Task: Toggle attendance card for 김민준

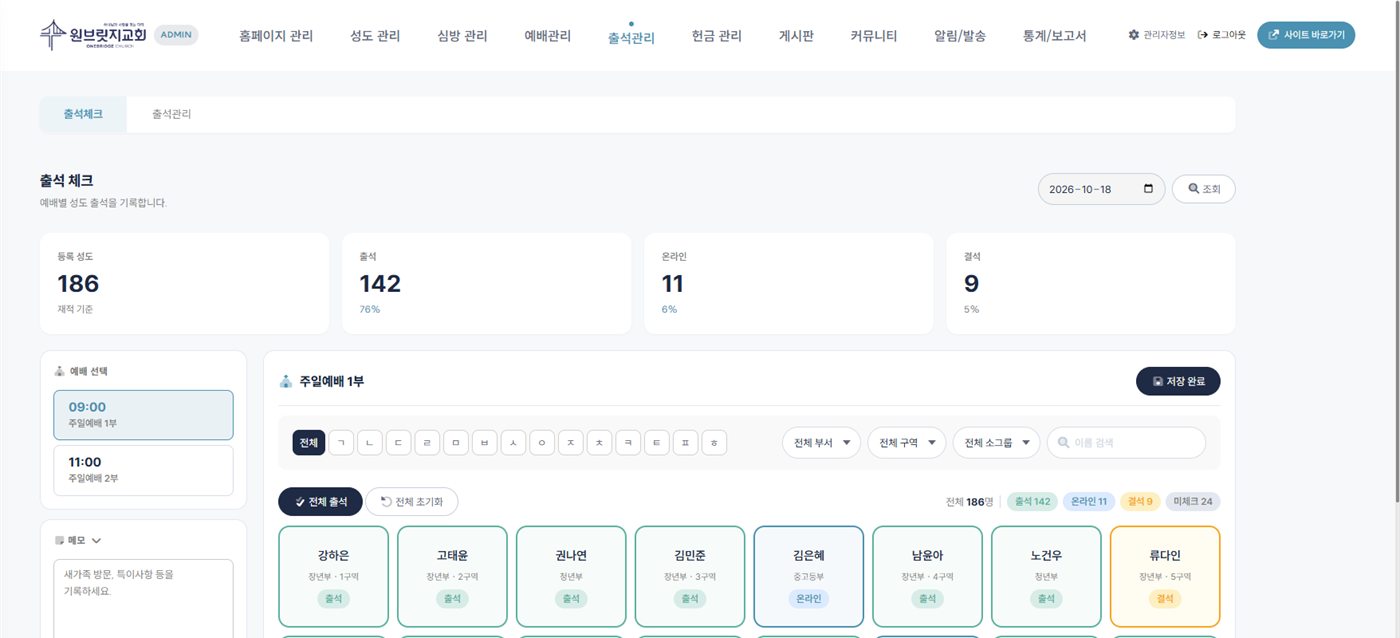Action: point(690,577)
